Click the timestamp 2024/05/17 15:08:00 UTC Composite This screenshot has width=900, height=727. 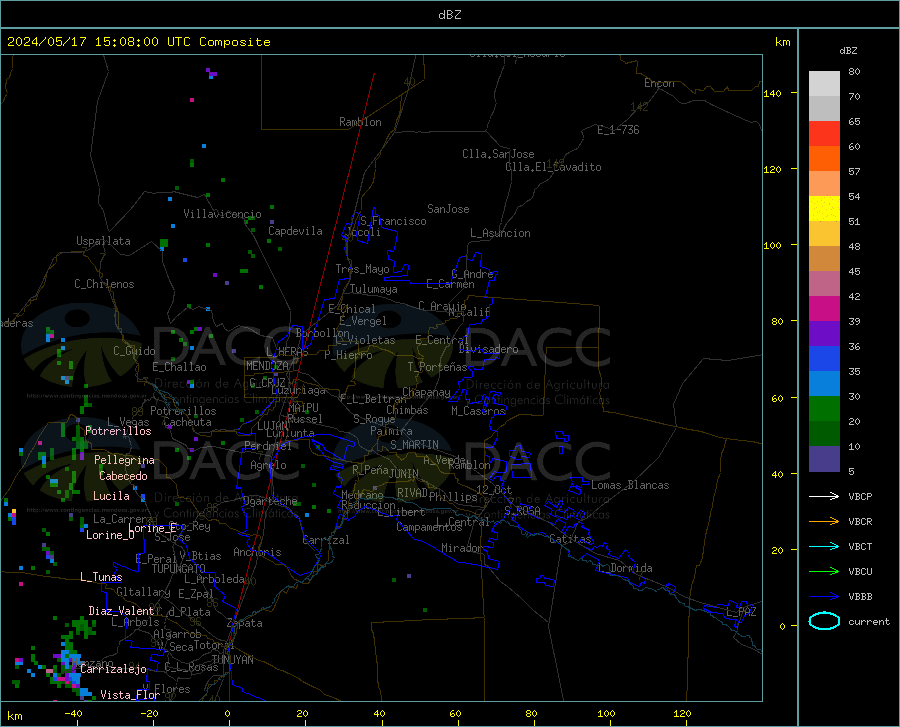[138, 42]
